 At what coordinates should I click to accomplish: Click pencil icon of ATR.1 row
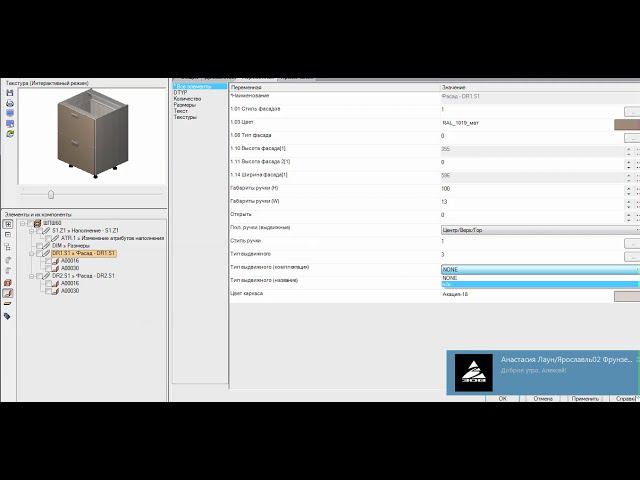[x=55, y=238]
